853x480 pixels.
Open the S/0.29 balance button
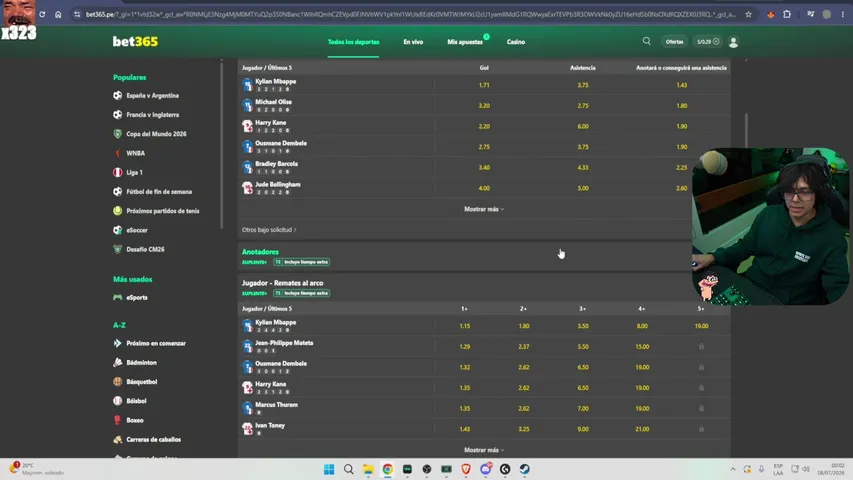pyautogui.click(x=708, y=42)
